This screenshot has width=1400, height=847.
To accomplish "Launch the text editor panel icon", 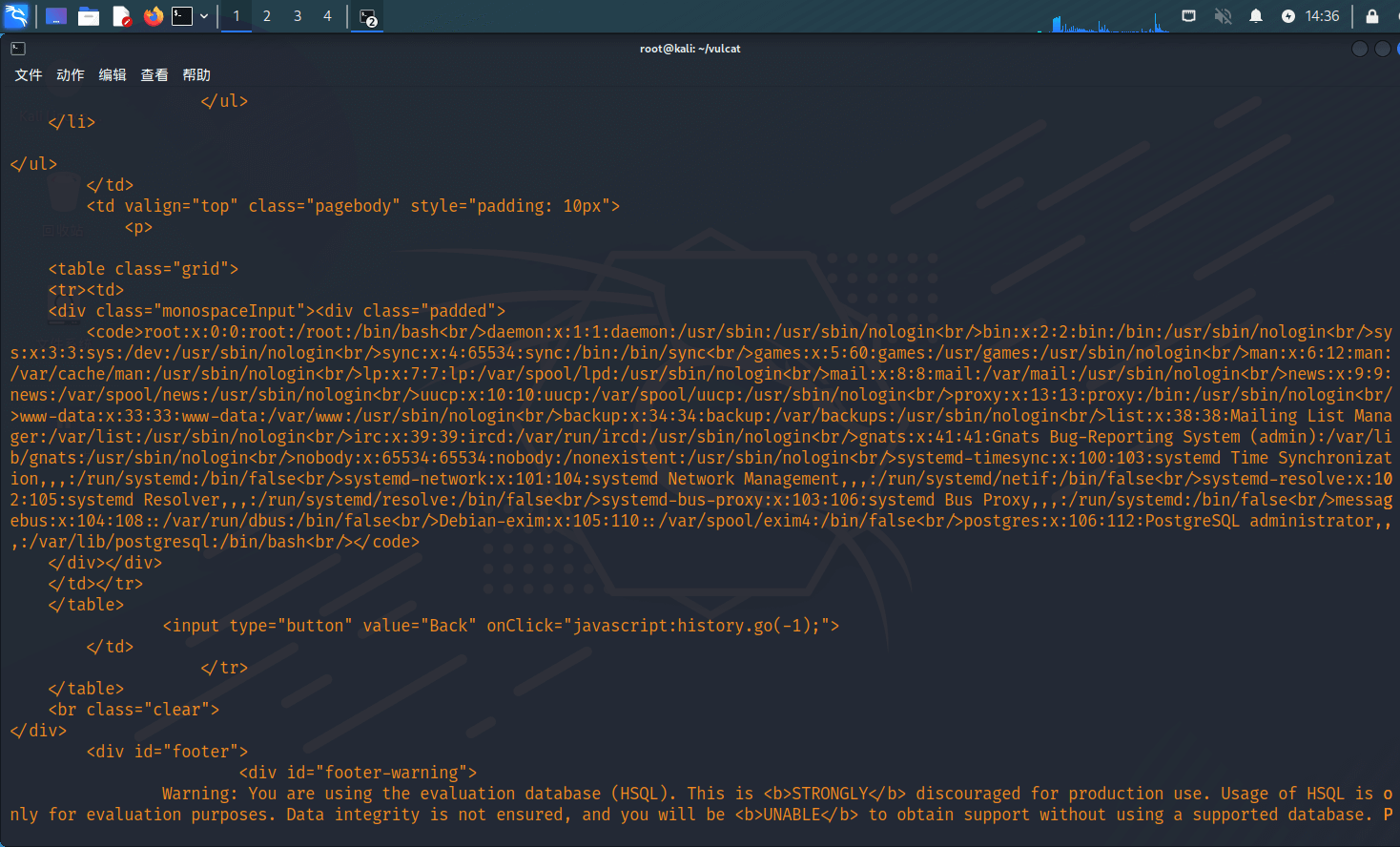I will (x=121, y=16).
